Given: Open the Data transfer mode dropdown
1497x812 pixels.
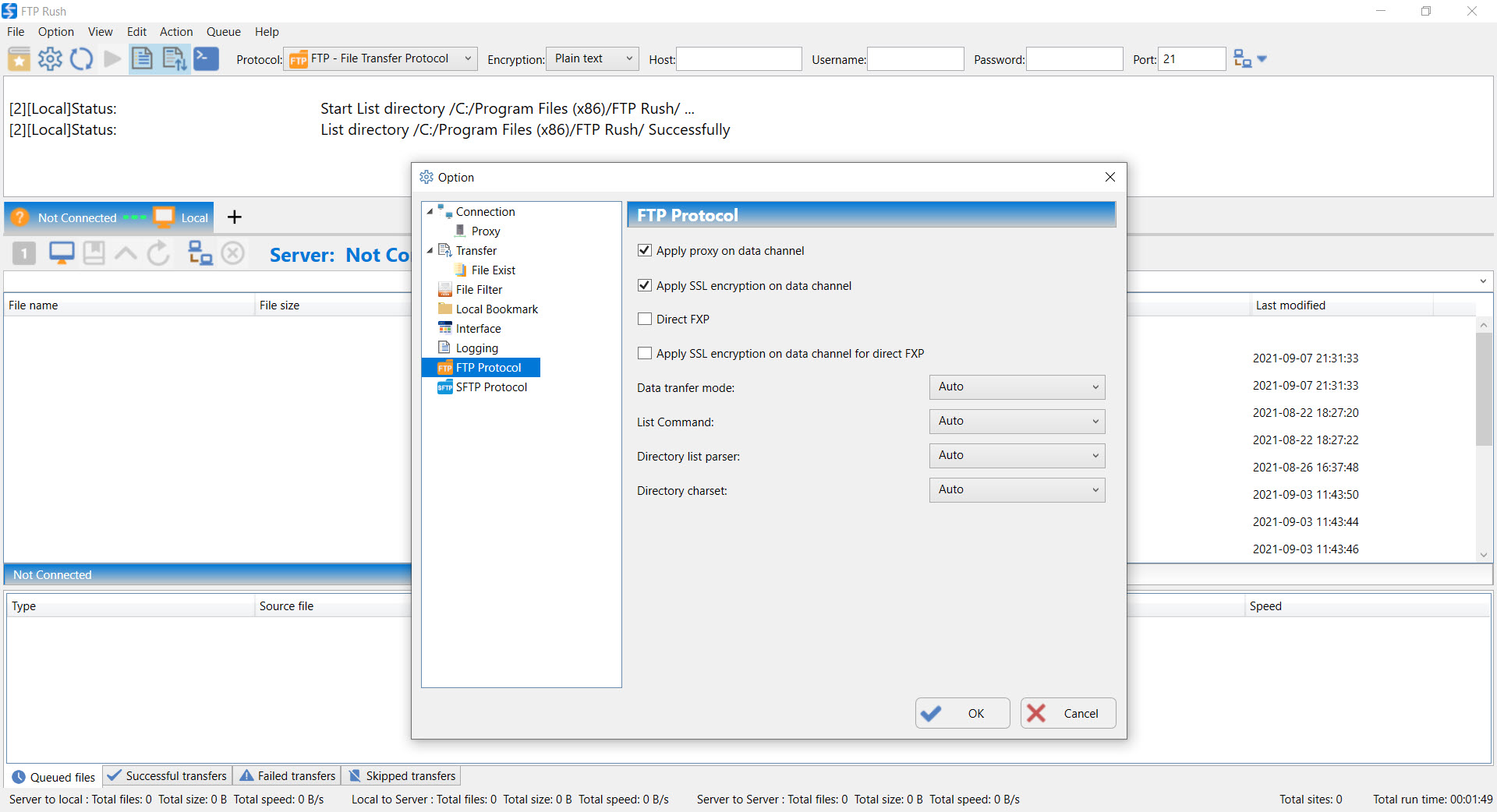Looking at the screenshot, I should (x=1017, y=387).
